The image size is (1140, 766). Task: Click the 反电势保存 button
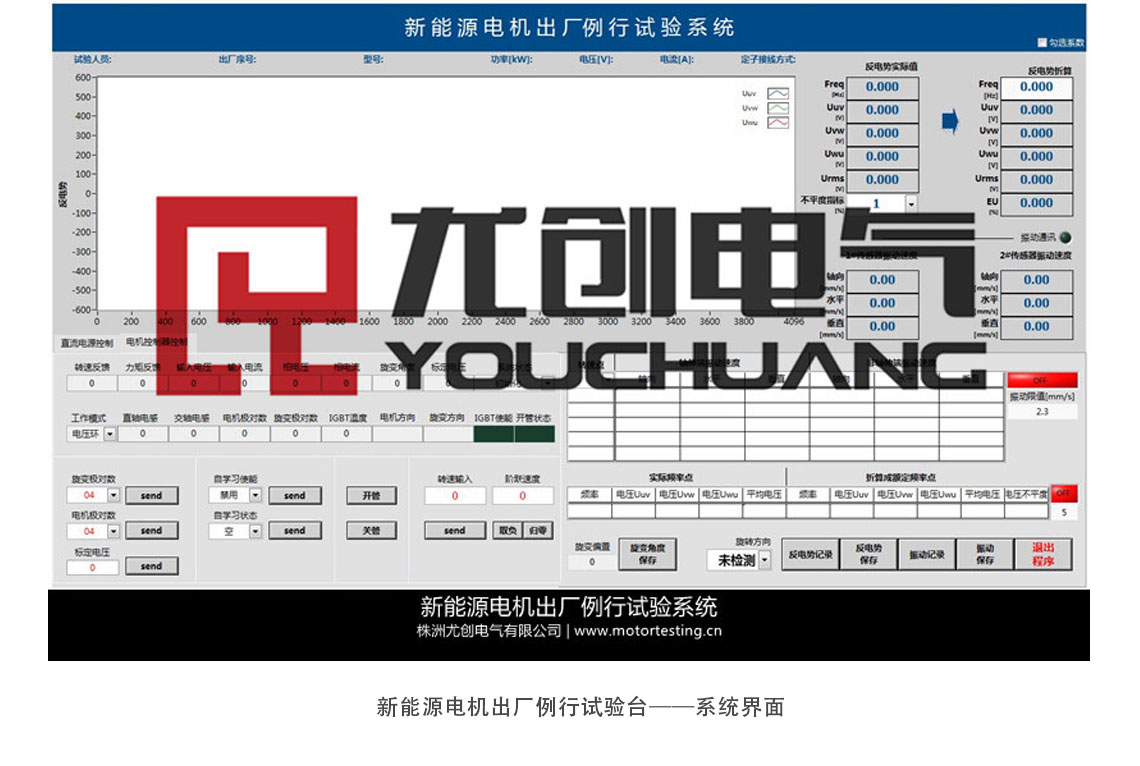point(868,555)
